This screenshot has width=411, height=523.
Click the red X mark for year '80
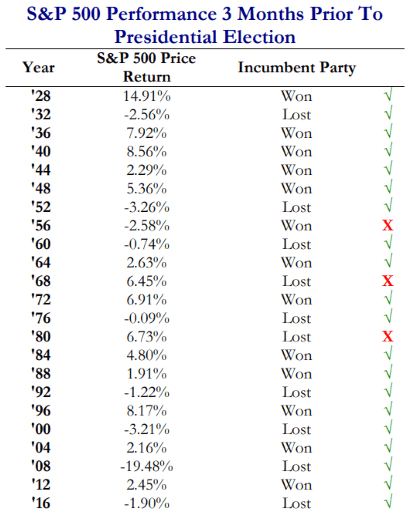(388, 337)
